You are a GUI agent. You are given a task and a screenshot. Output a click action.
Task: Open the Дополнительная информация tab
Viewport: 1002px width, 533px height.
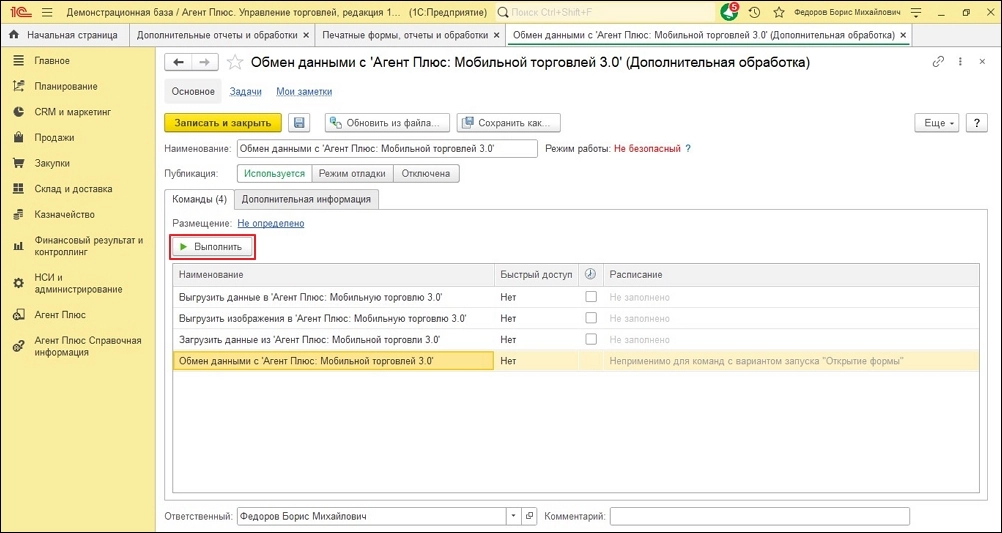coord(306,199)
